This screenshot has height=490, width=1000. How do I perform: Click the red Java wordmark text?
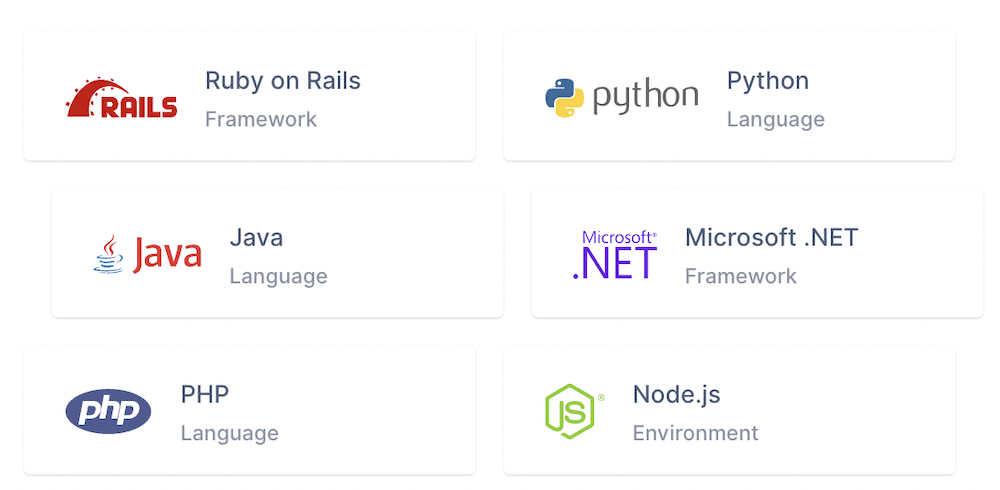tap(167, 255)
